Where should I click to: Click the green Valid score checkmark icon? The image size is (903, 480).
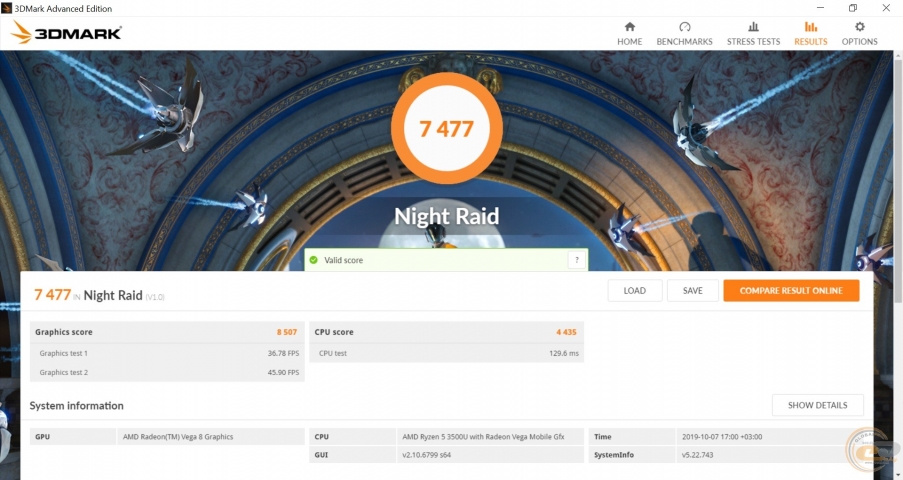(x=313, y=260)
